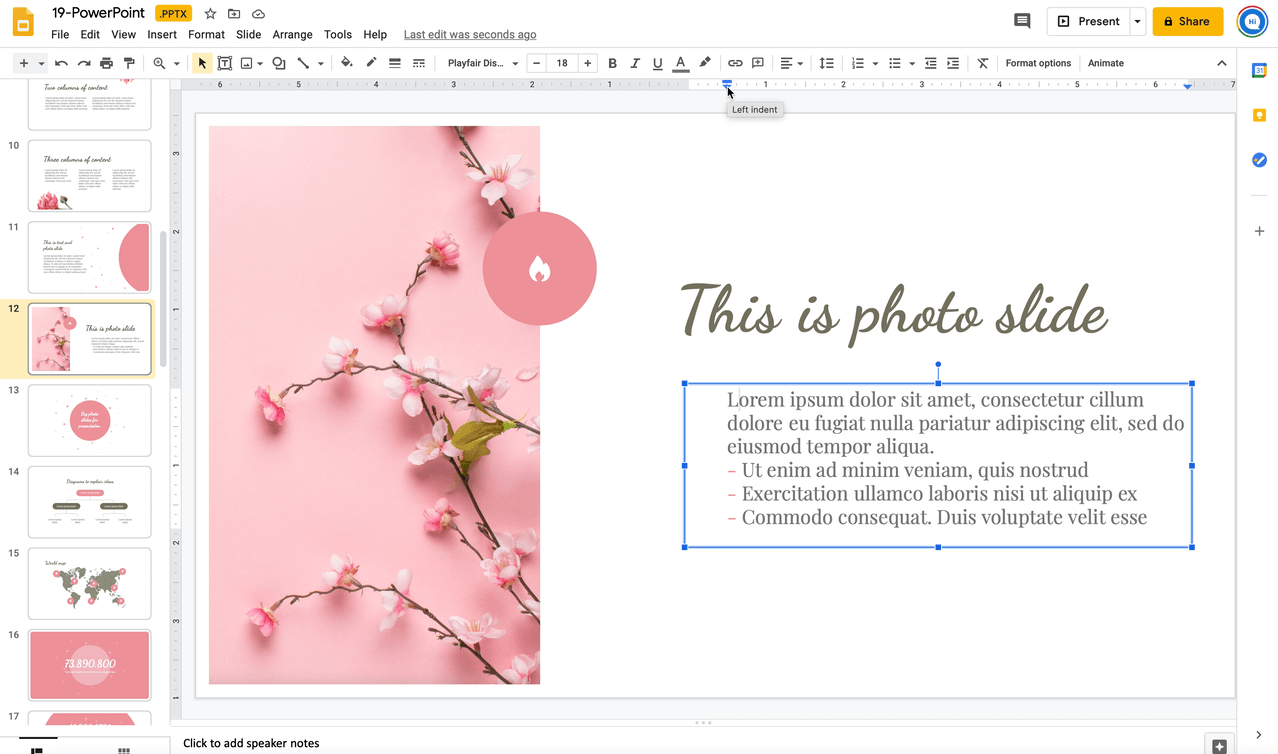
Task: Select the World map slide 15 thumbnail
Action: click(x=90, y=583)
